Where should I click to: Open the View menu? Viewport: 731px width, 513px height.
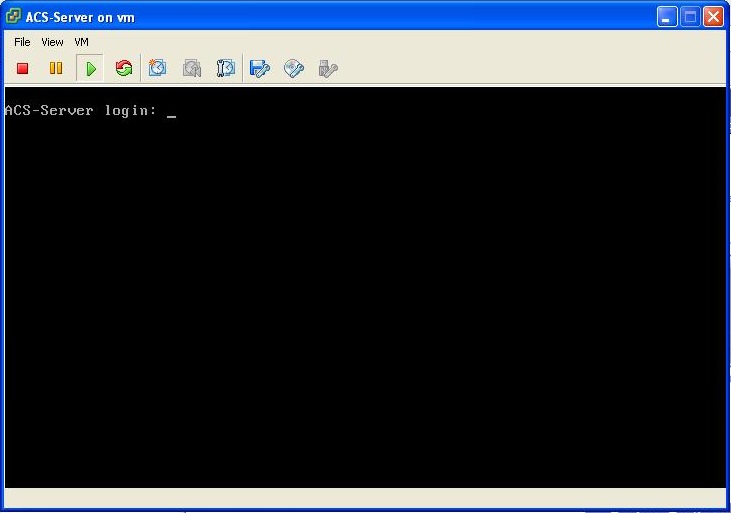(x=52, y=42)
